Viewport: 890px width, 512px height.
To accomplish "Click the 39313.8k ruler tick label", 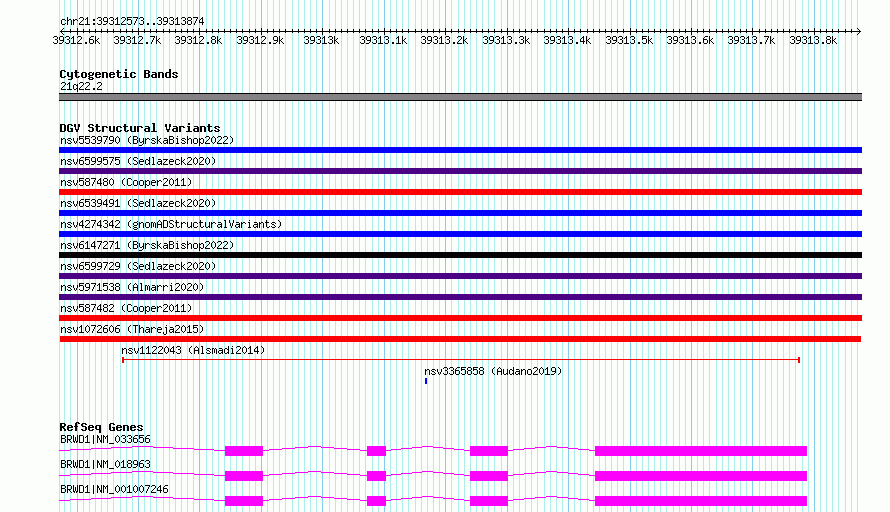I will tap(813, 40).
